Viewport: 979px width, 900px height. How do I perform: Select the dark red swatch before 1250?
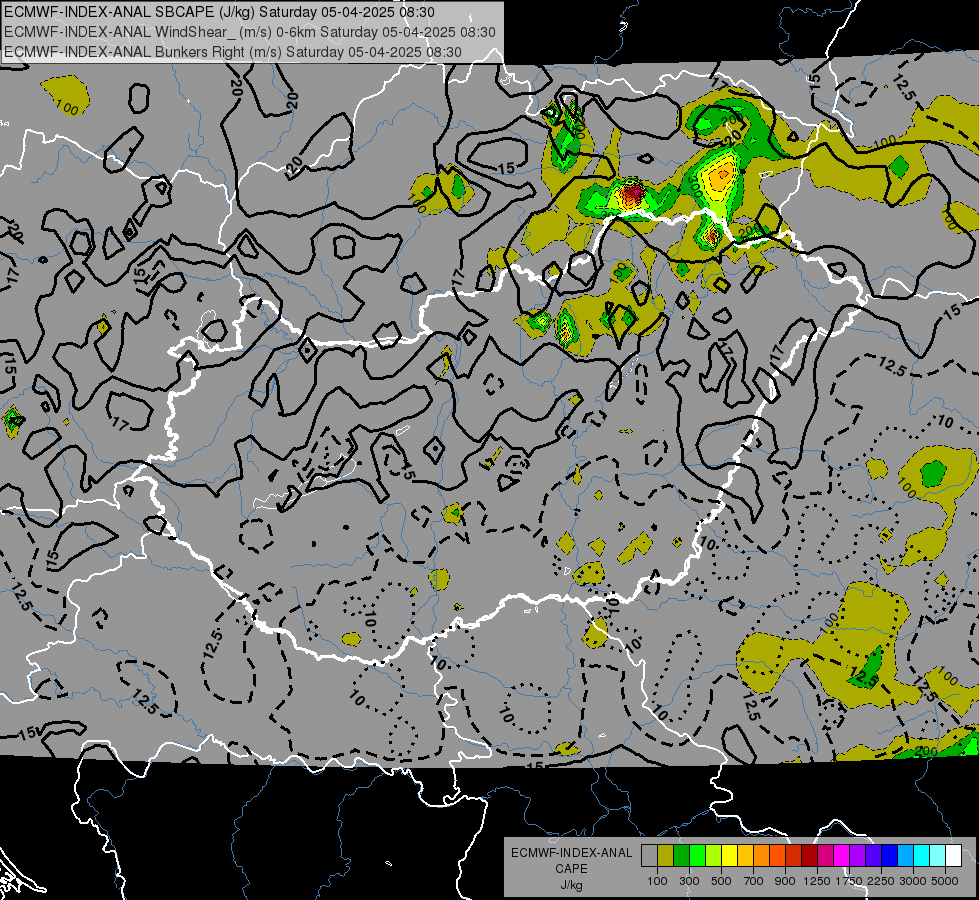coord(810,856)
